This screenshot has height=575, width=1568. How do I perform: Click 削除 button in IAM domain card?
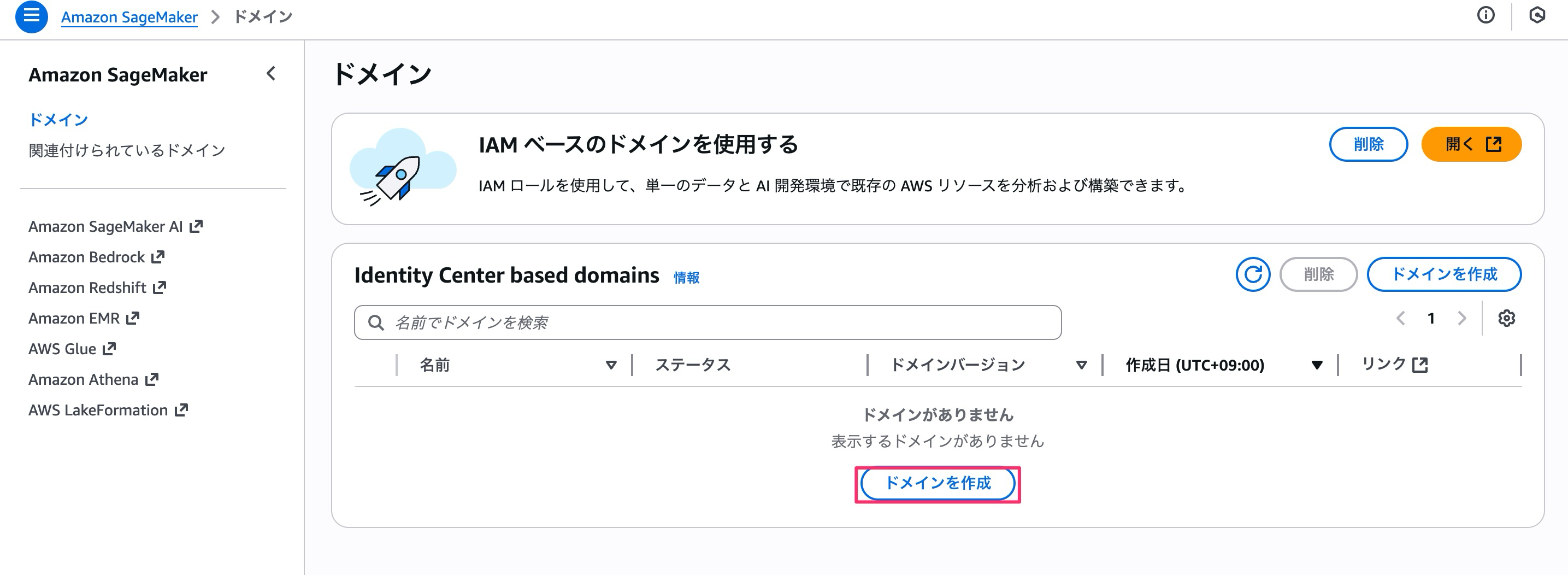click(x=1367, y=144)
